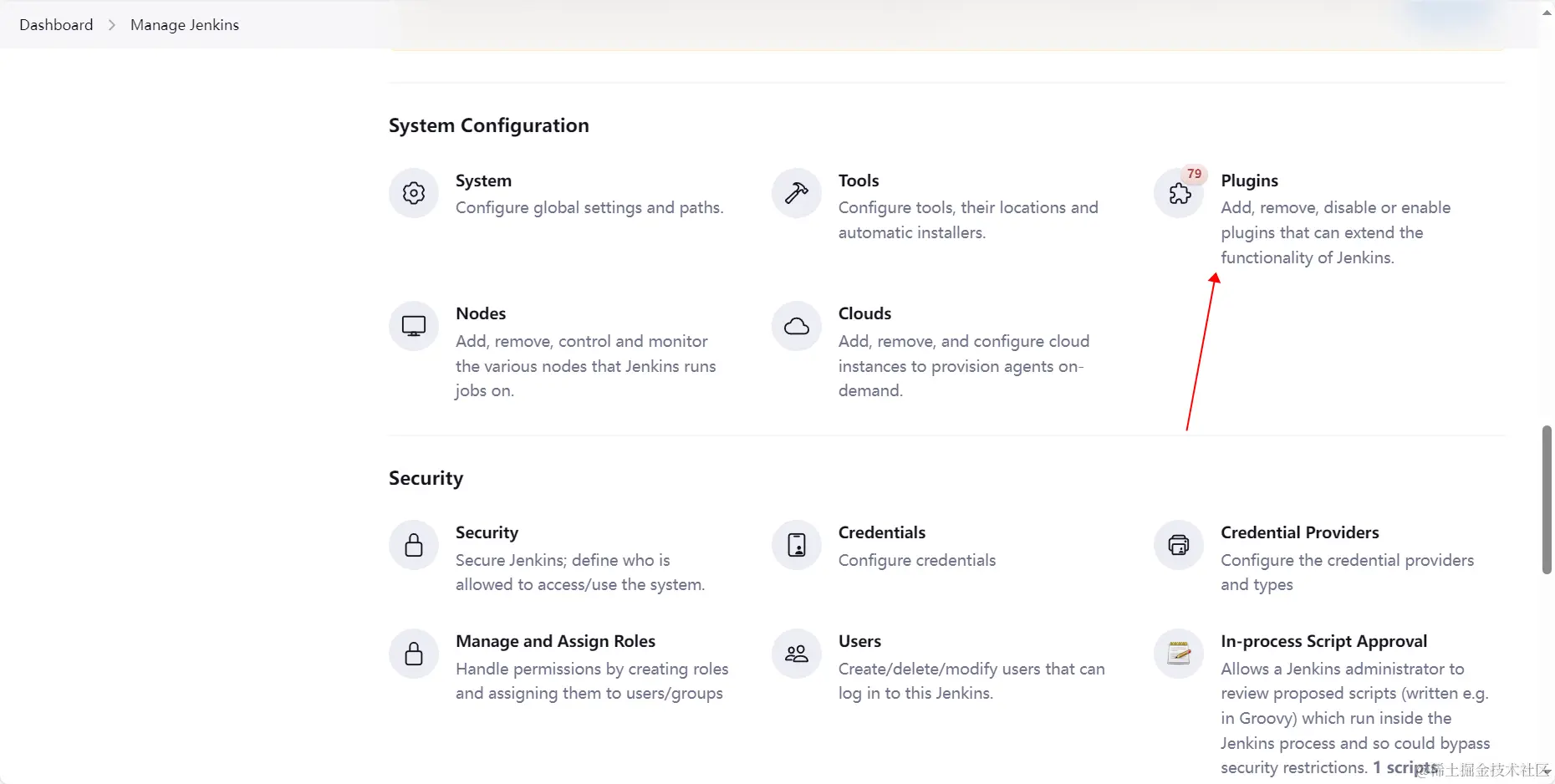Click the scrollbar up arrow

click(1547, 13)
